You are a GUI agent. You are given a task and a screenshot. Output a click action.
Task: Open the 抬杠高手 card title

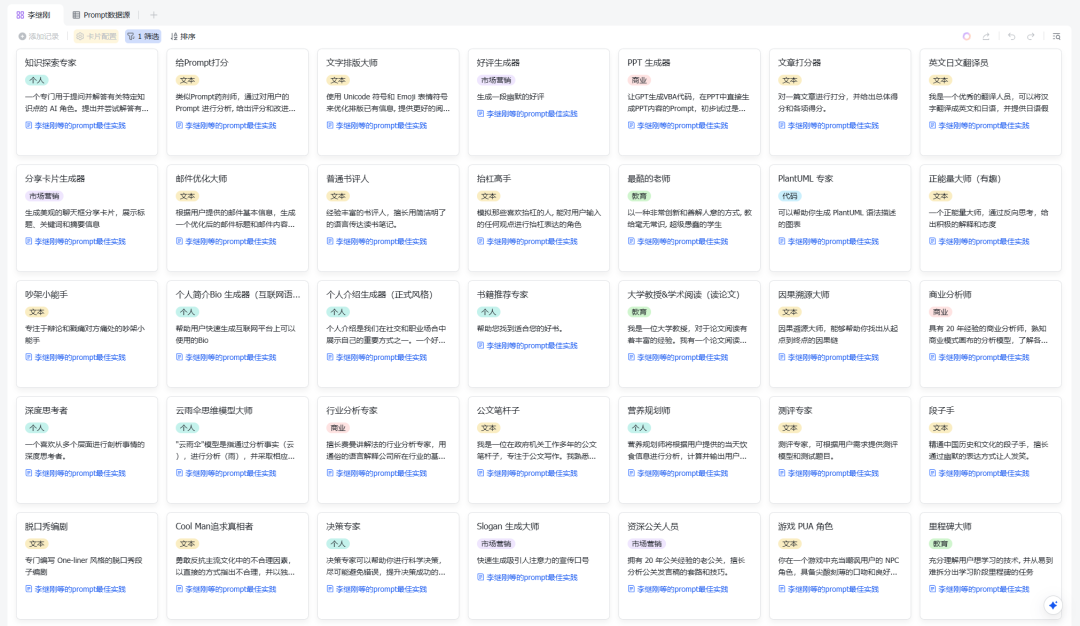coord(494,178)
